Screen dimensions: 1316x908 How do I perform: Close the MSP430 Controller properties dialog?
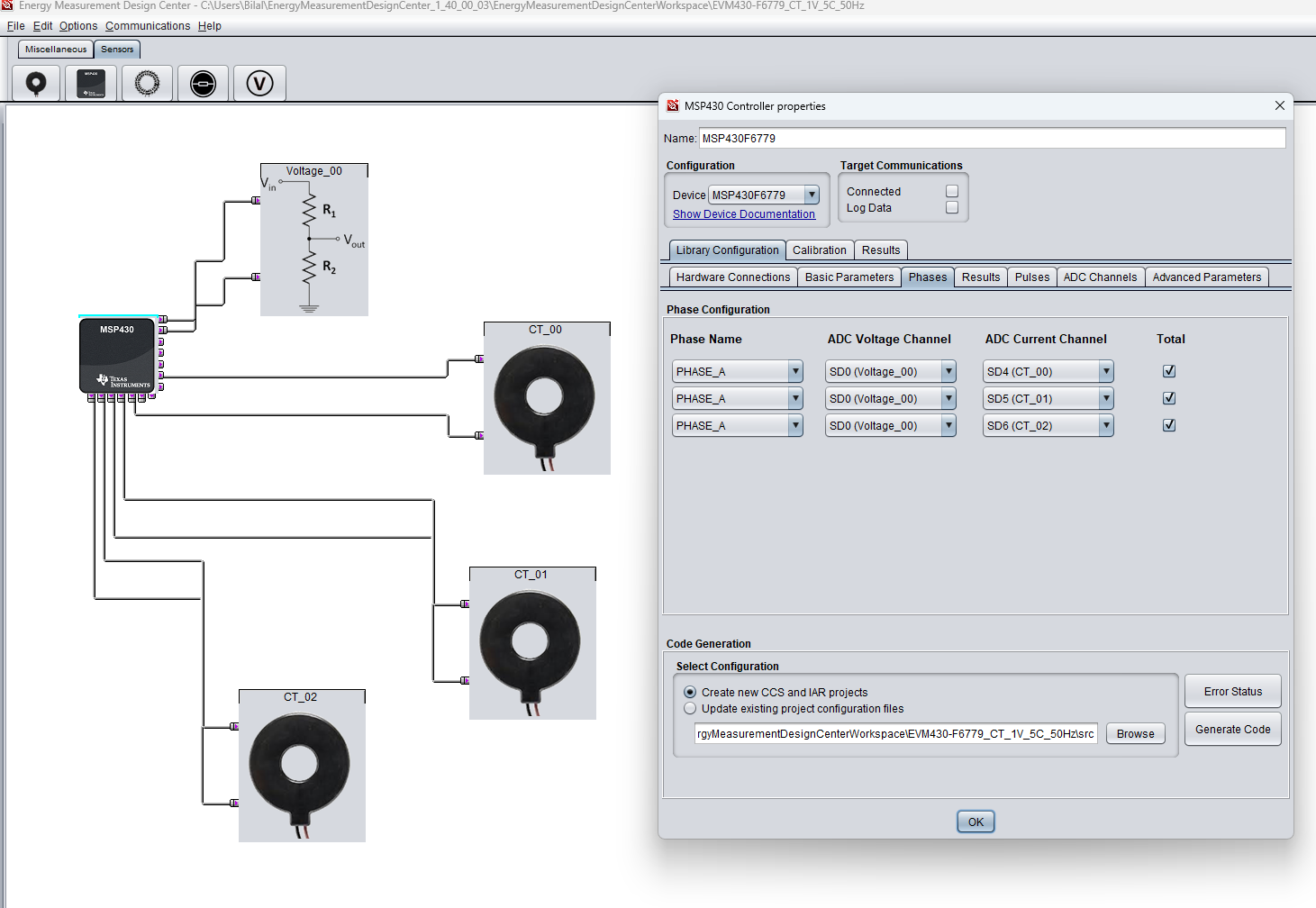tap(1279, 105)
